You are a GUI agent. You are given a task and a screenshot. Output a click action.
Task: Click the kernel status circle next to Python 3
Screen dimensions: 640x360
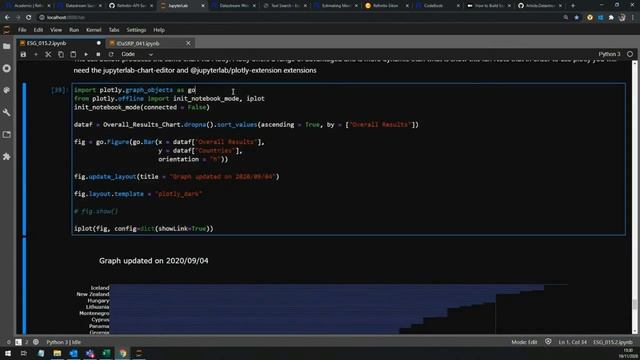[630, 54]
